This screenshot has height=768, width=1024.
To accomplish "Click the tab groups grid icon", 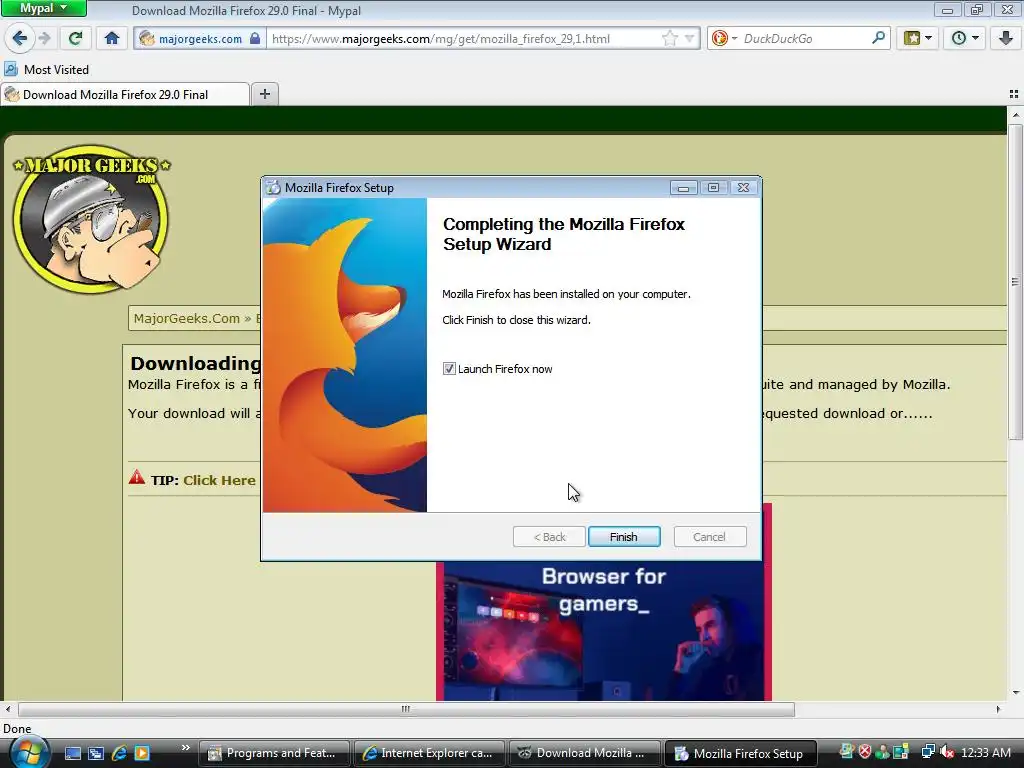I will [1014, 95].
